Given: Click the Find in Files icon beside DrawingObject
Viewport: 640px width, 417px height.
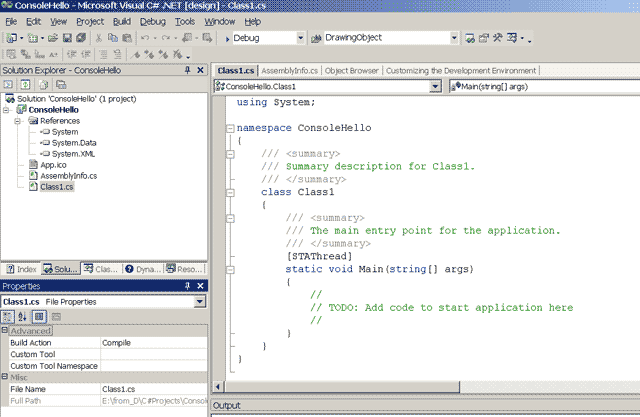Looking at the screenshot, I should coord(316,38).
